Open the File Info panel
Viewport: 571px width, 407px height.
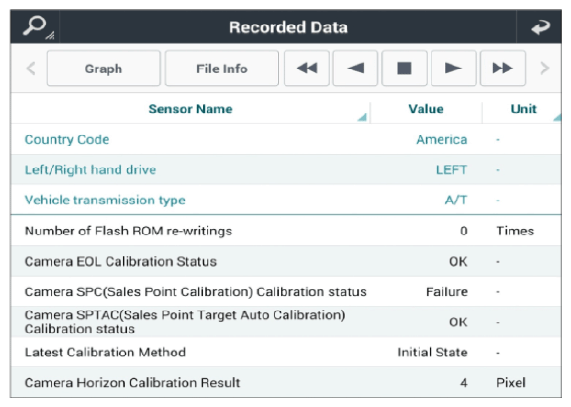click(x=222, y=68)
